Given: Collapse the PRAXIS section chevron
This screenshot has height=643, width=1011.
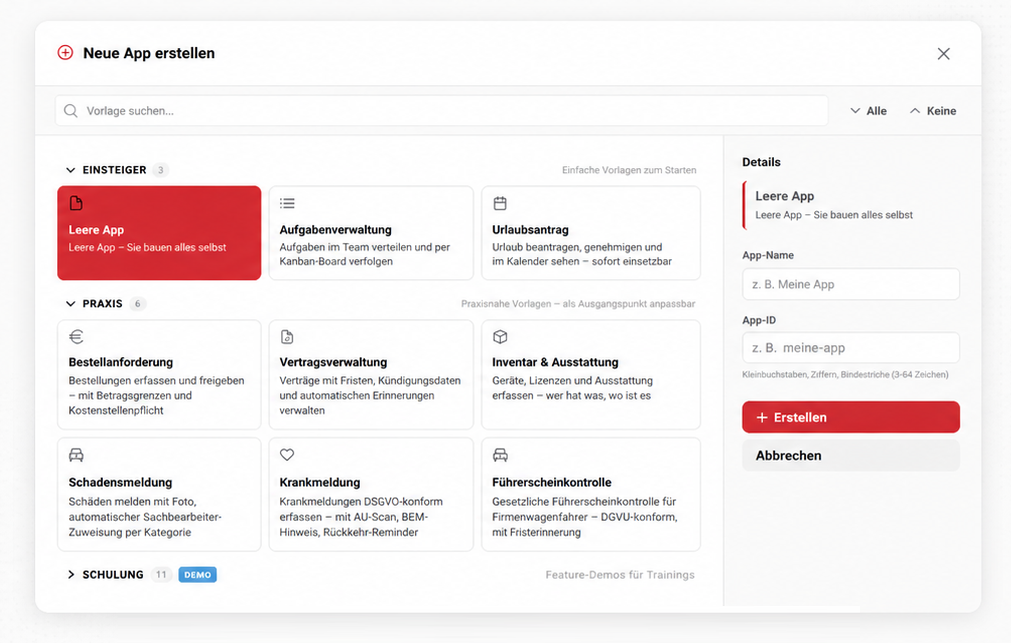Looking at the screenshot, I should (70, 304).
